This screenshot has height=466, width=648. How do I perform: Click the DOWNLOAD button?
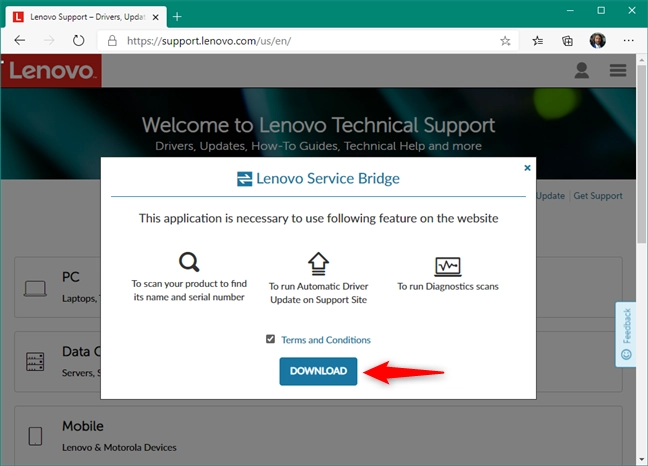click(318, 371)
